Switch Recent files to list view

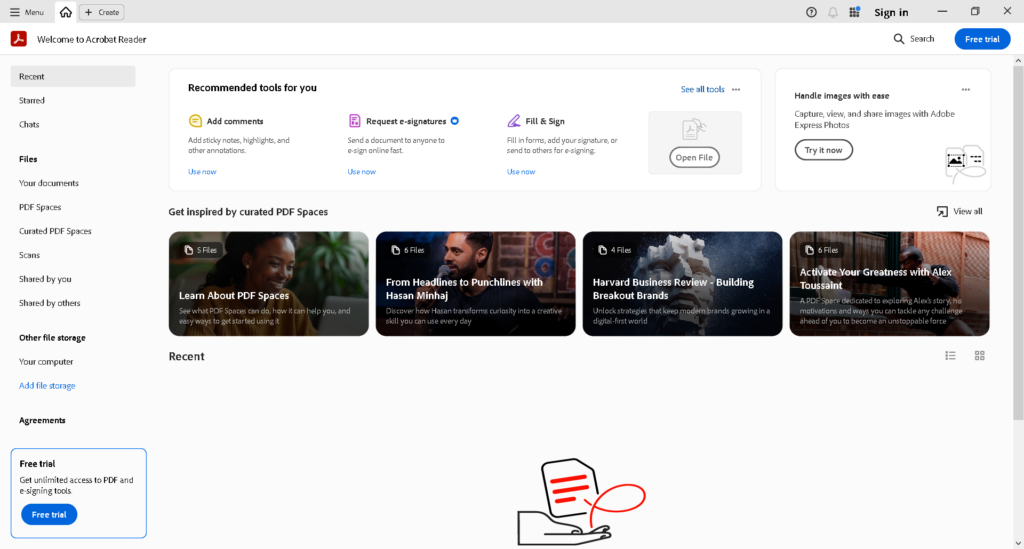pyautogui.click(x=950, y=356)
